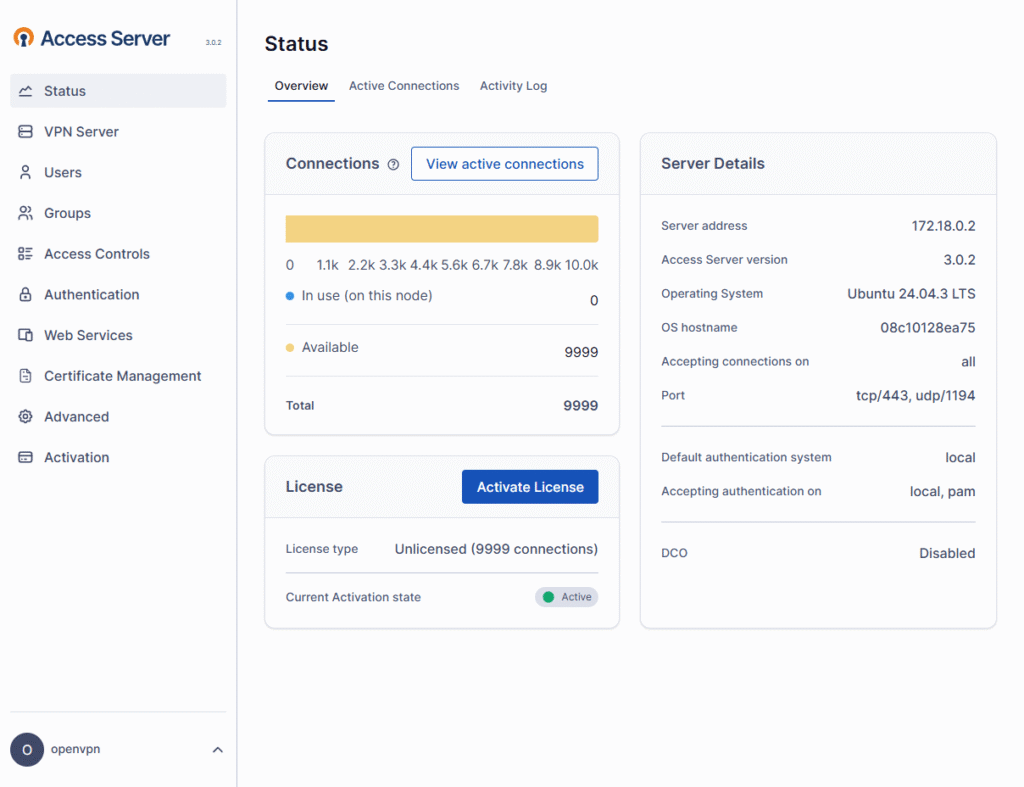Click the yellow connections usage bar

coord(442,229)
